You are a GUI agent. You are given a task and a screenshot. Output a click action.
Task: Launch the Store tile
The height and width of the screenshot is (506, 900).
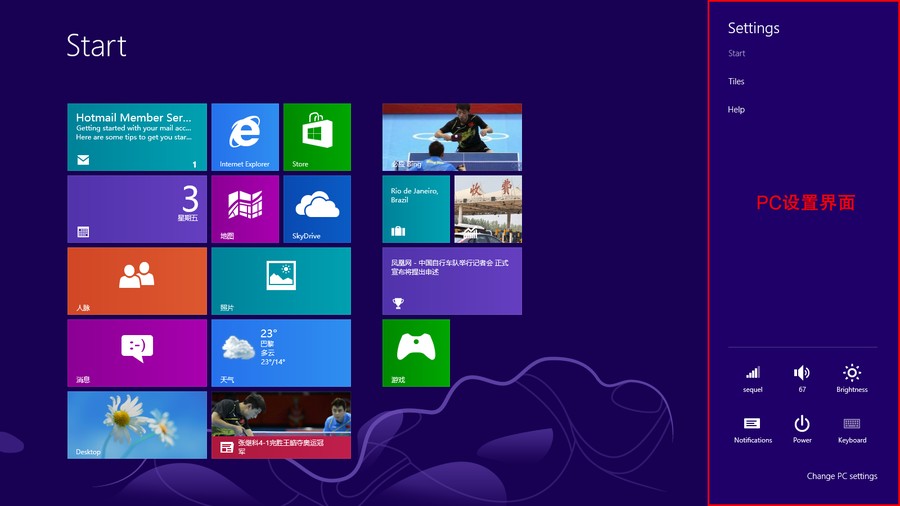317,137
